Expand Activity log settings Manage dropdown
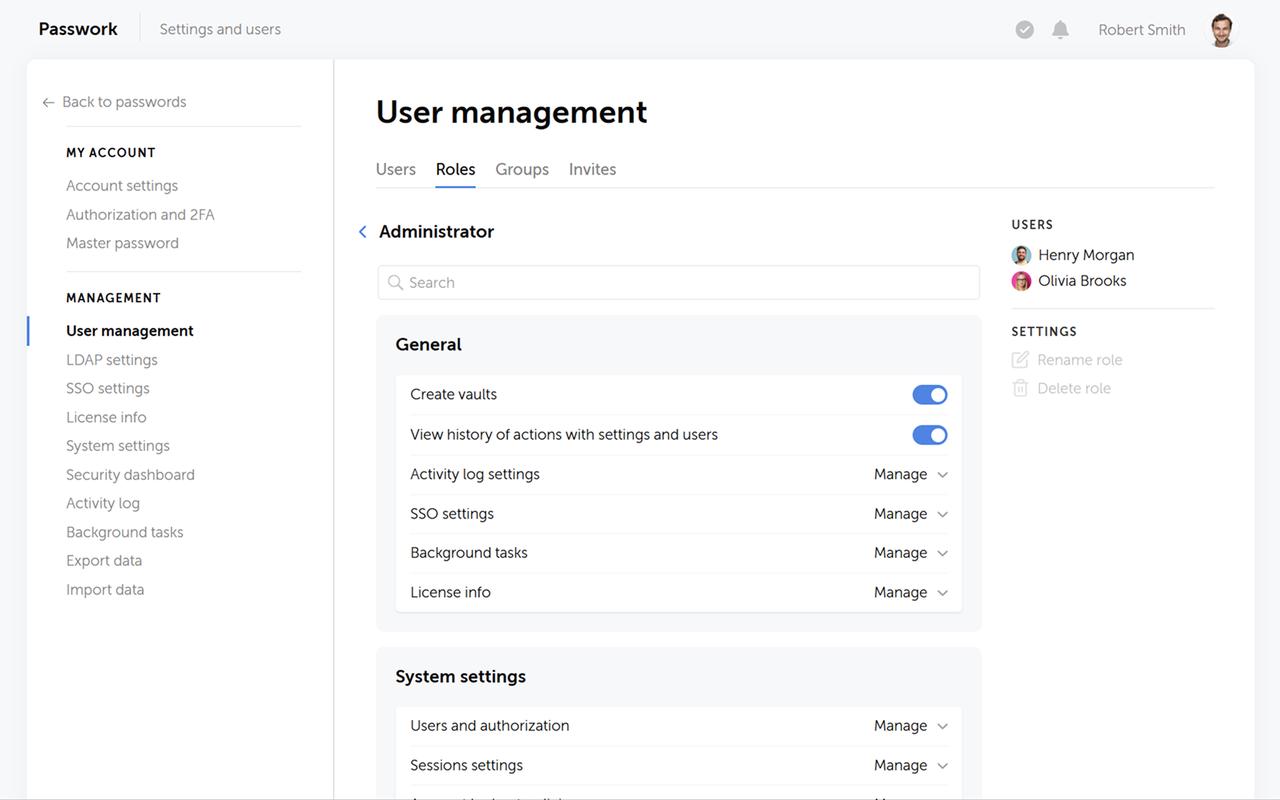This screenshot has width=1280, height=800. (910, 474)
